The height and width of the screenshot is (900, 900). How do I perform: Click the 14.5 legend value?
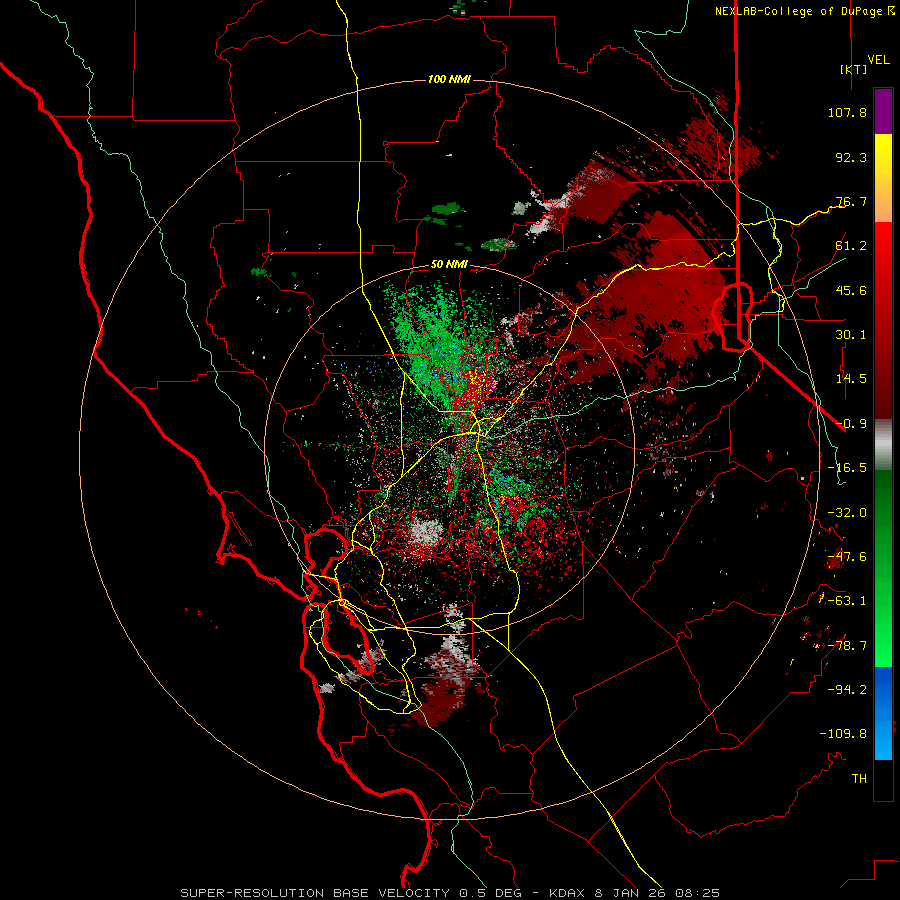click(x=851, y=379)
